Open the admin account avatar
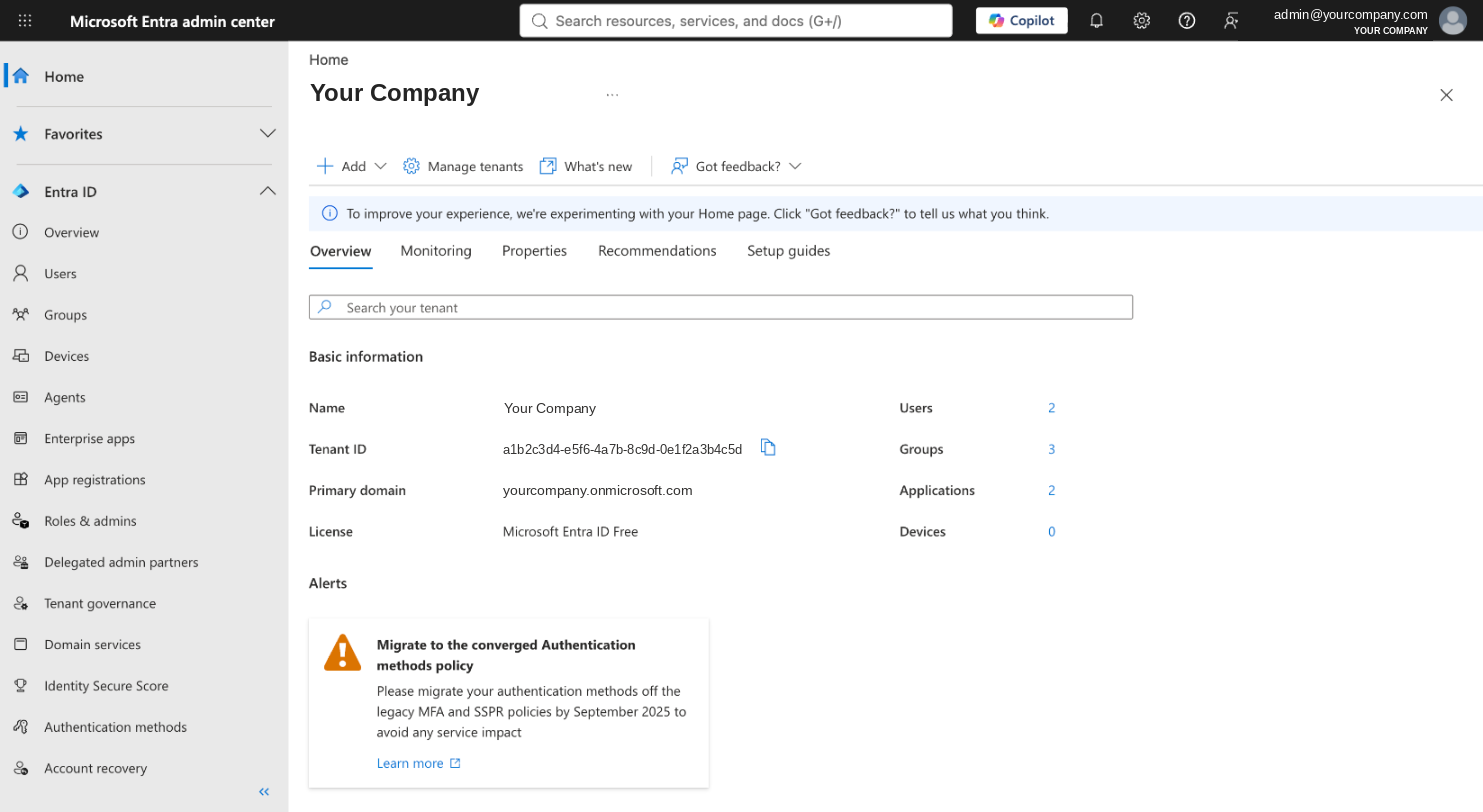Viewport: 1483px width, 812px height. pyautogui.click(x=1452, y=21)
